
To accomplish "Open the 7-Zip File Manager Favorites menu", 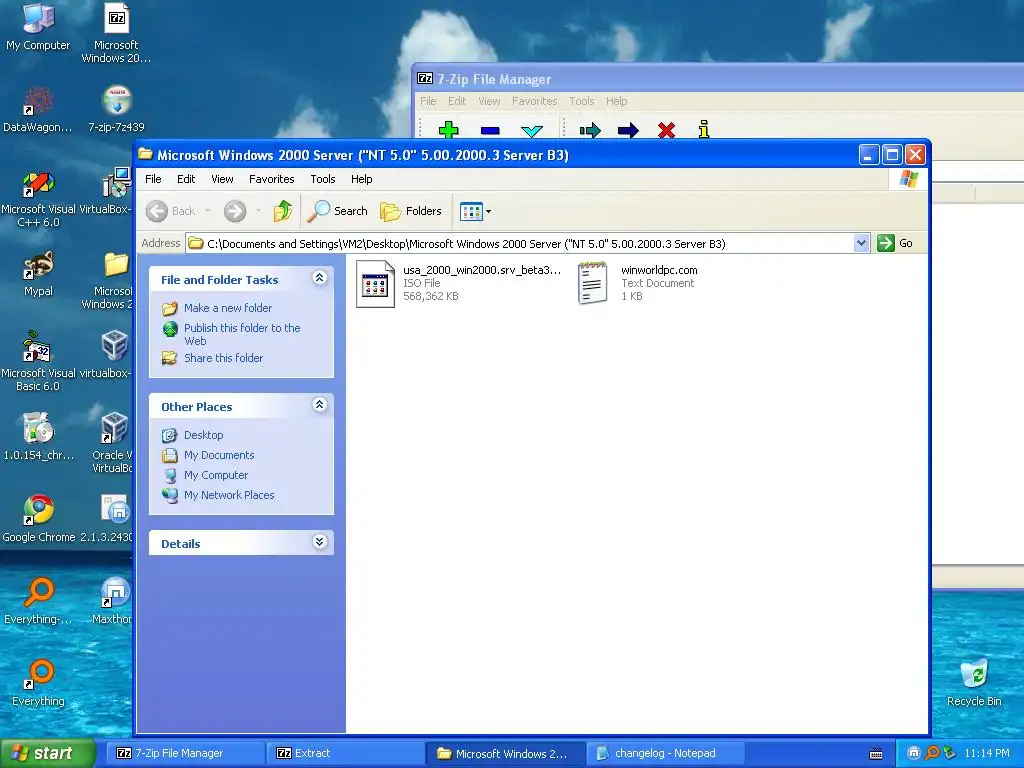I will point(534,101).
